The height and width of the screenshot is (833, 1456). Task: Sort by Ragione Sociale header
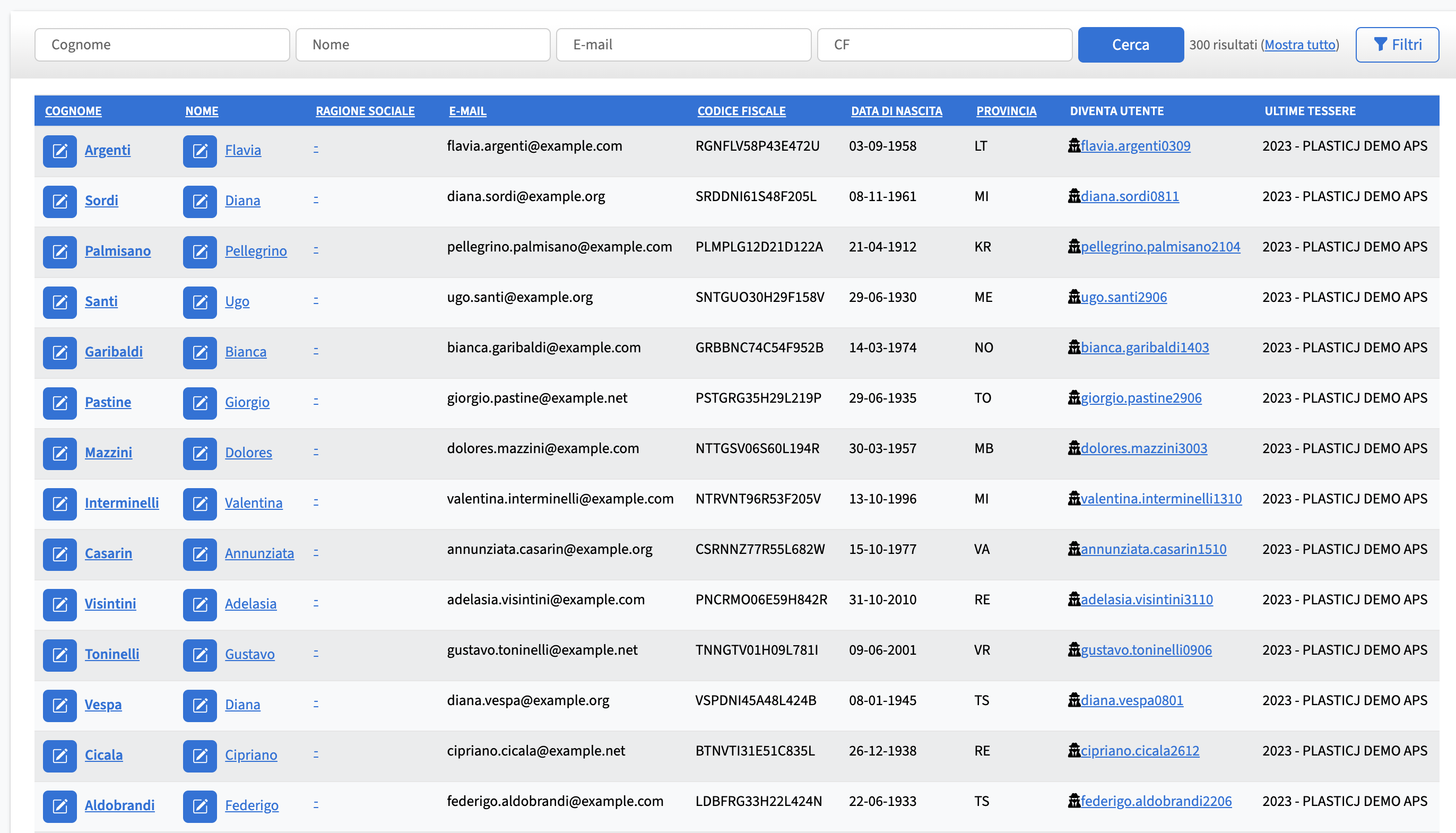point(365,111)
